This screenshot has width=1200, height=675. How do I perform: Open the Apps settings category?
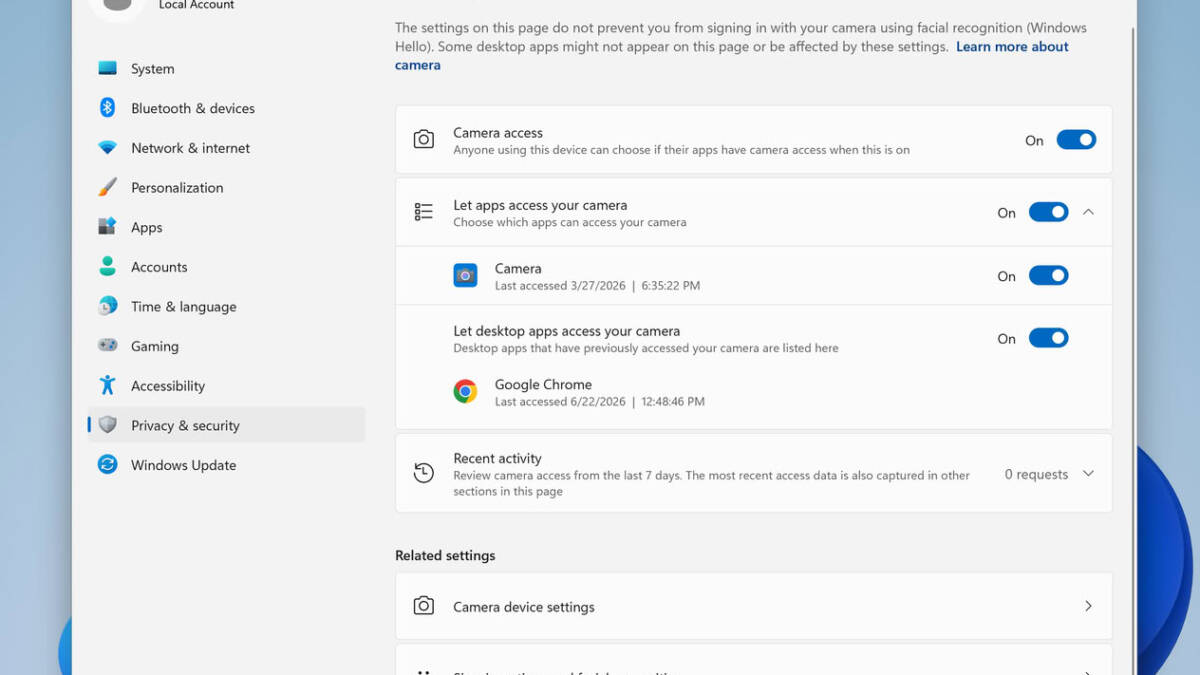click(x=226, y=227)
